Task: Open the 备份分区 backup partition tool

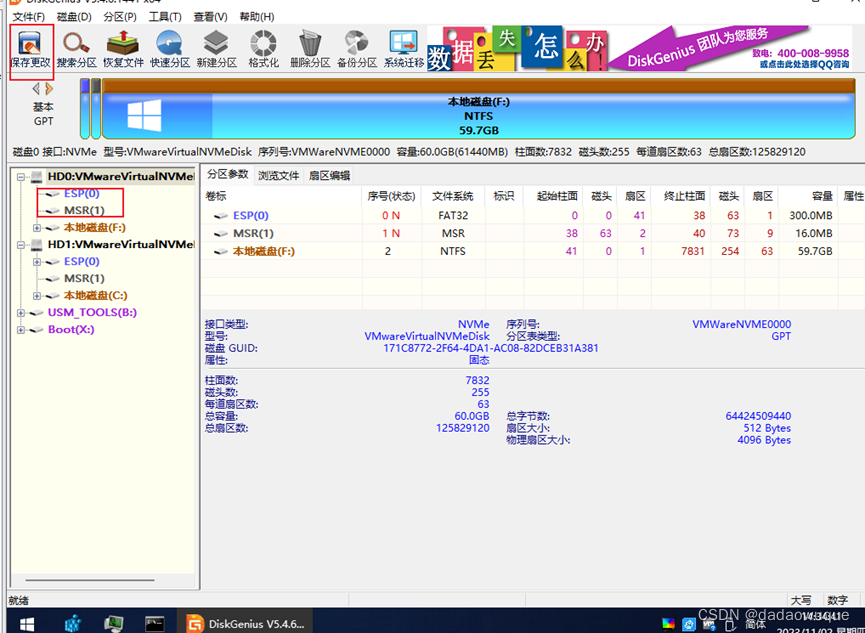Action: (356, 49)
